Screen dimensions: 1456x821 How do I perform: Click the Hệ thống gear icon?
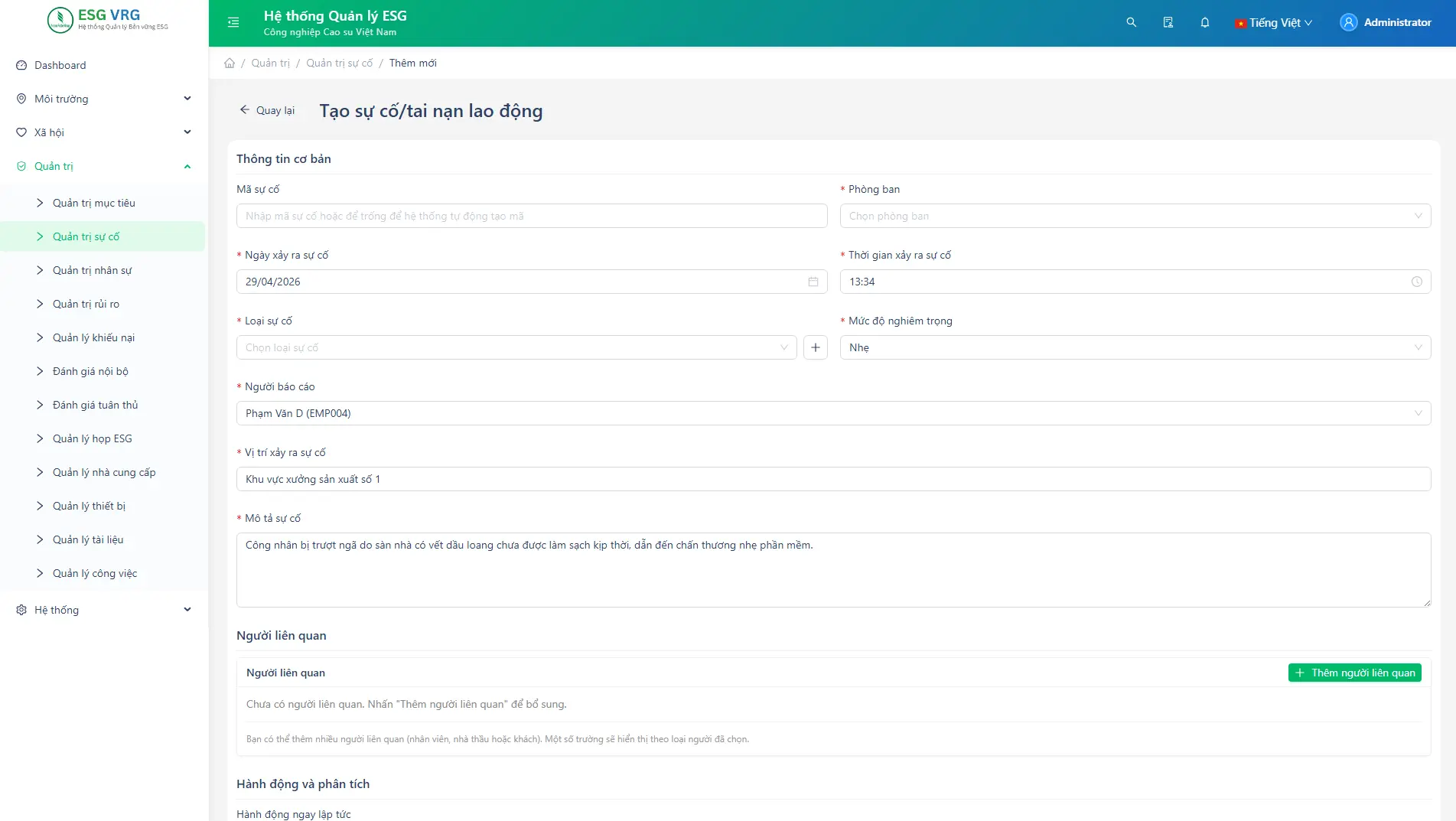(x=21, y=610)
